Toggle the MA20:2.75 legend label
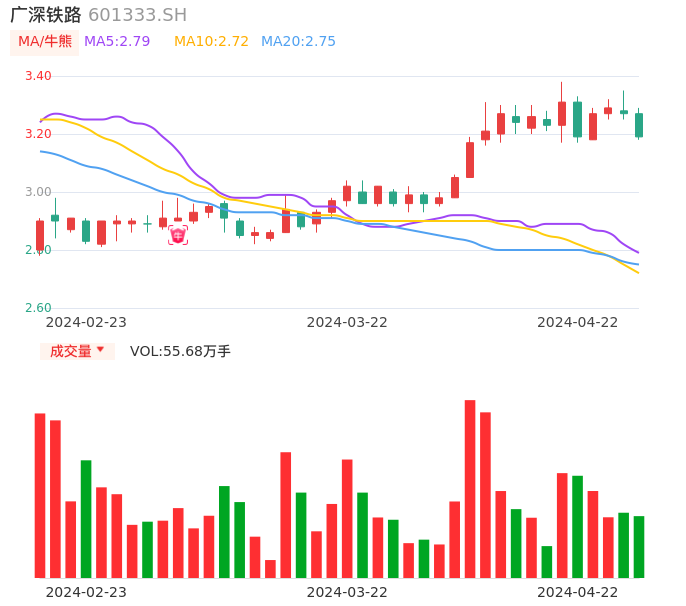 click(298, 42)
